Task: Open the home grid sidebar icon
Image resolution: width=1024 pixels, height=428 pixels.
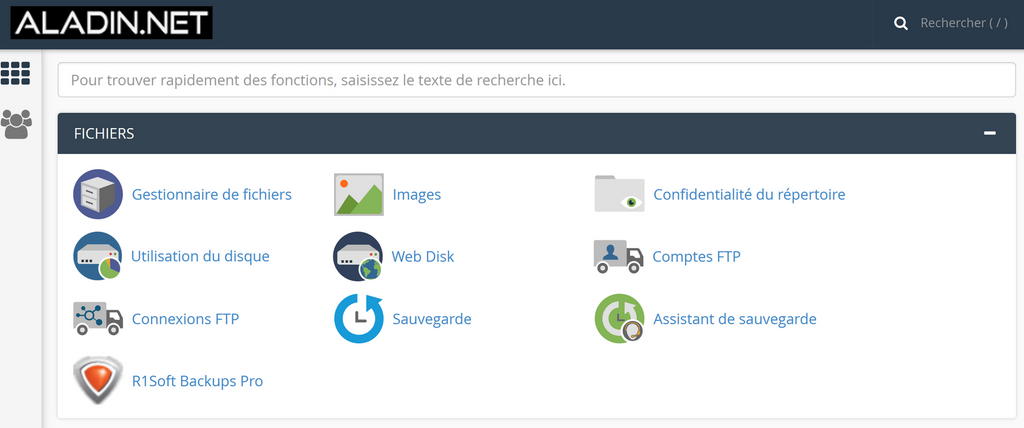Action: pos(16,73)
